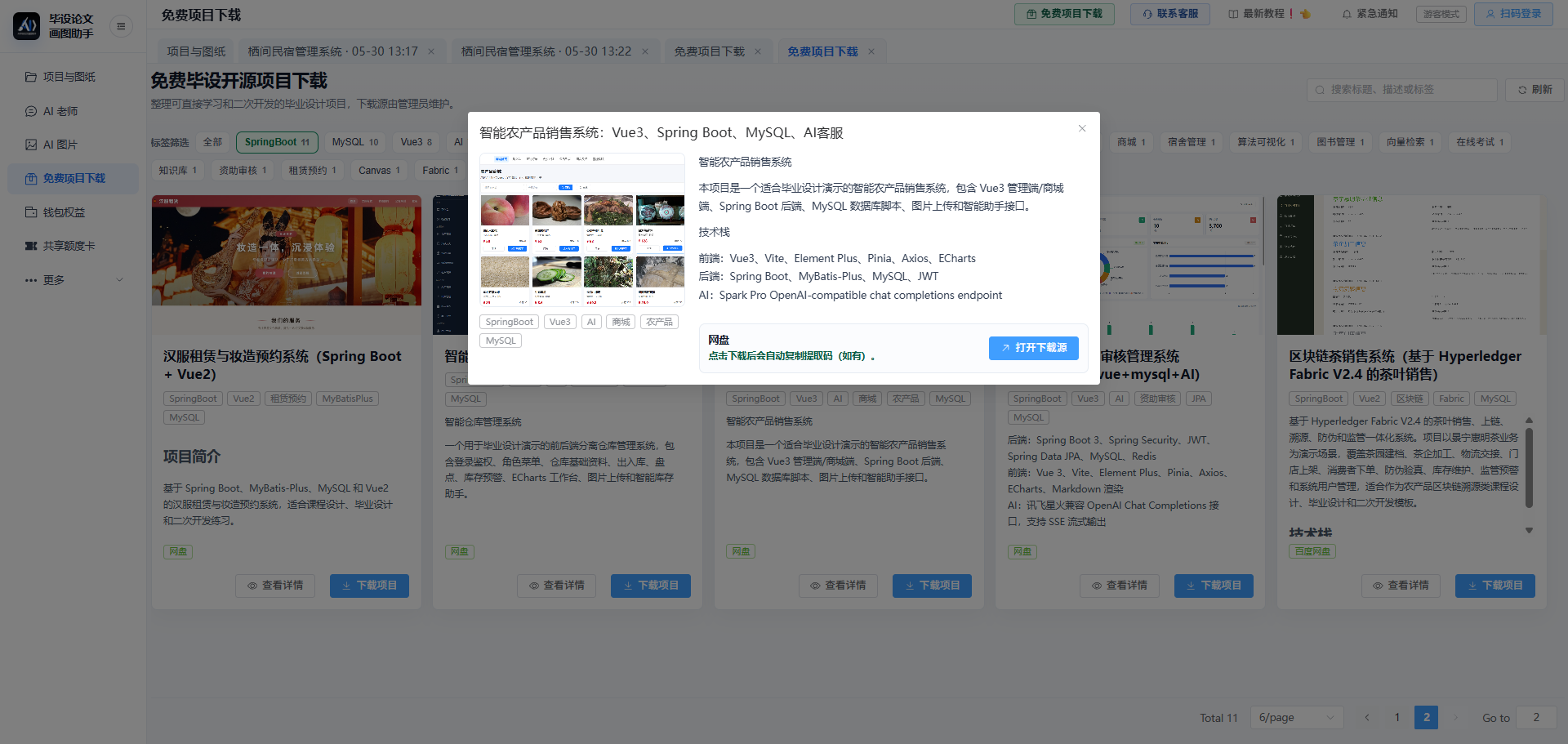Open the 6/page page-size dropdown
This screenshot has width=1568, height=744.
click(x=1297, y=718)
